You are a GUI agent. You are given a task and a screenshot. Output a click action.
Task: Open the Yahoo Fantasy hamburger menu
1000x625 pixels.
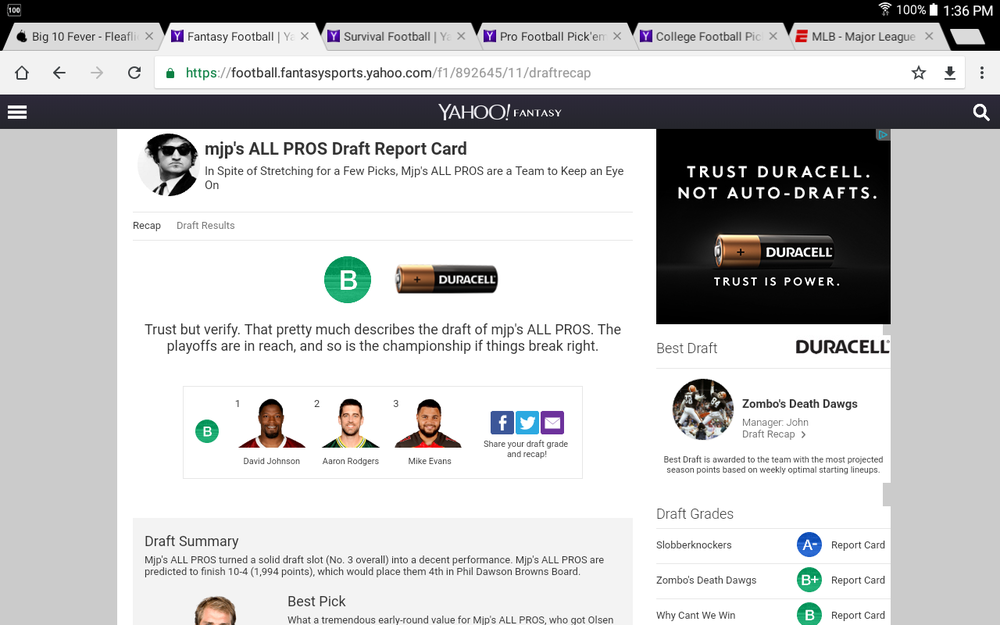(x=17, y=112)
